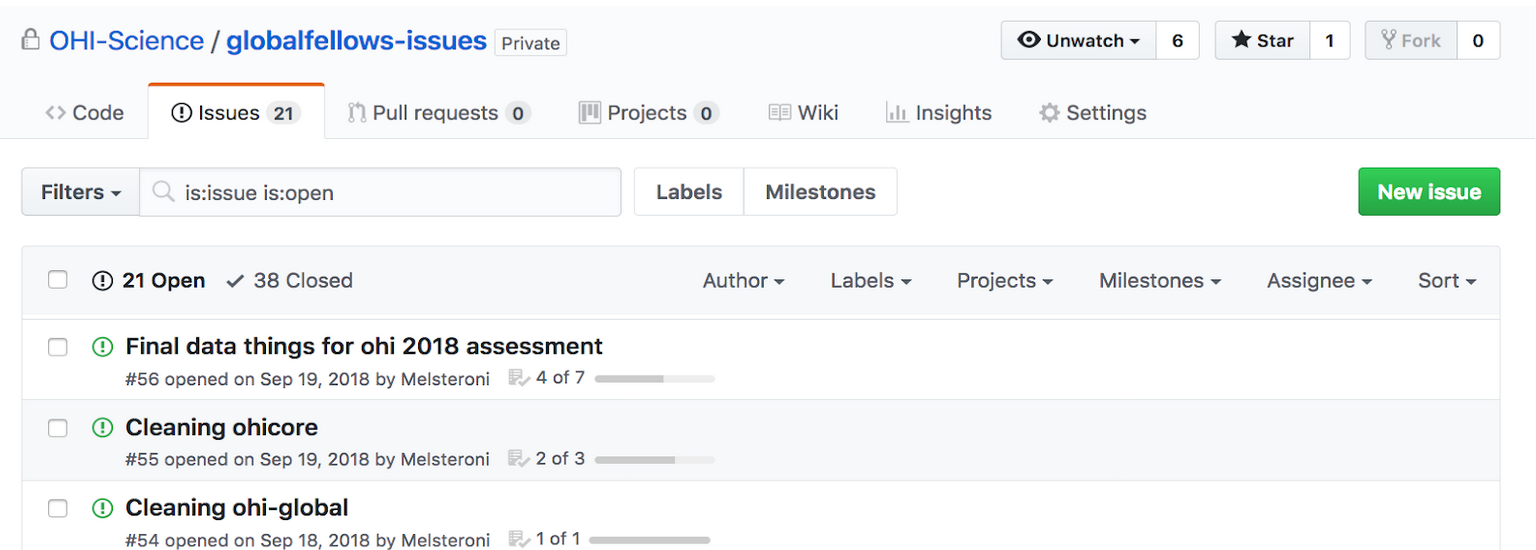This screenshot has height=550, width=1536.
Task: Switch to the Pull requests tab
Action: click(x=438, y=113)
